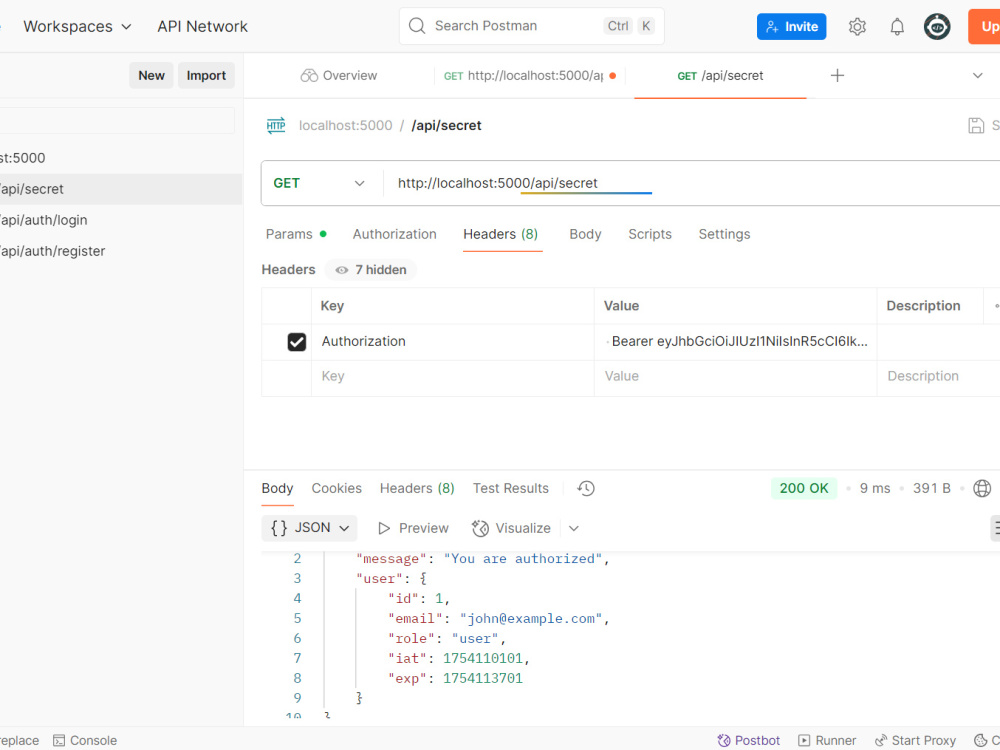The width and height of the screenshot is (1000, 750).
Task: Open the Test Results tab
Action: pyautogui.click(x=510, y=489)
